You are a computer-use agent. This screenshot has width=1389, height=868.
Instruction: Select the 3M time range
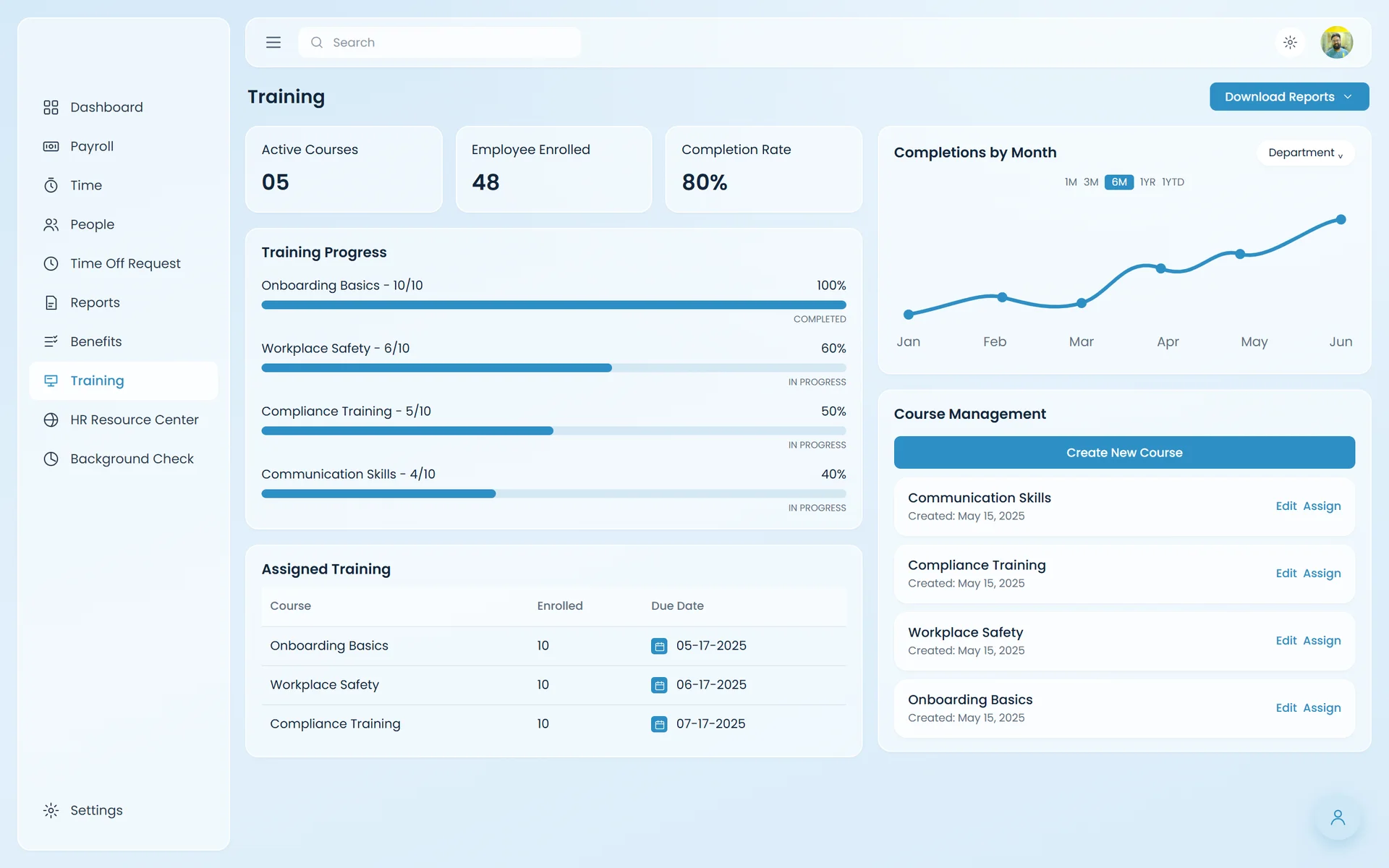(1091, 182)
